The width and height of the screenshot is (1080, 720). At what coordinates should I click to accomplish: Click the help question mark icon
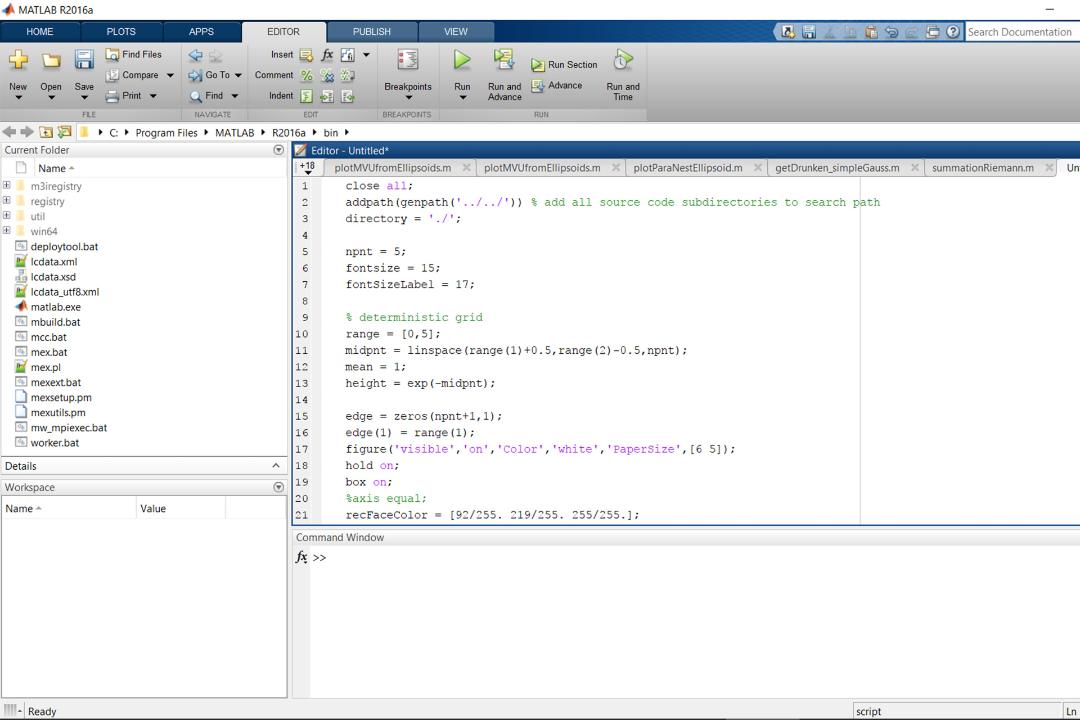coord(953,32)
